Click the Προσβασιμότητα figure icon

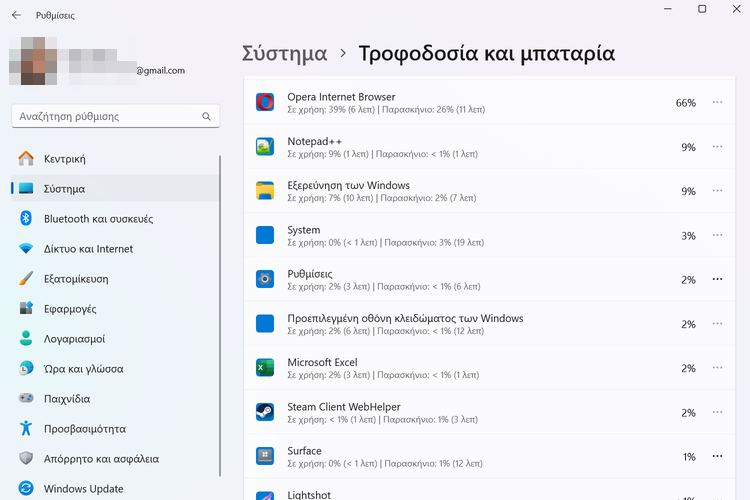[26, 428]
